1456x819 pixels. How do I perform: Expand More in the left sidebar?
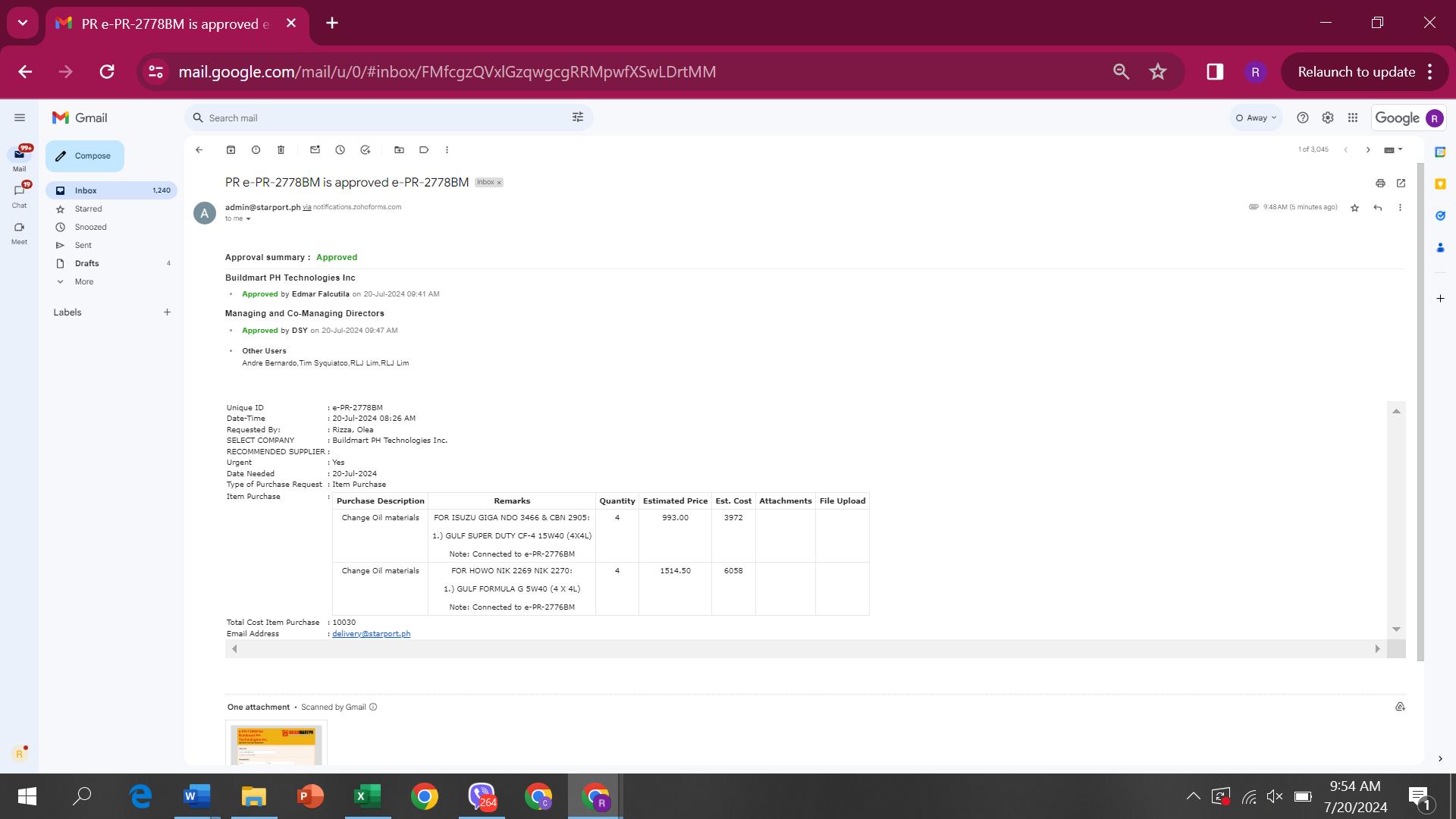tap(83, 282)
